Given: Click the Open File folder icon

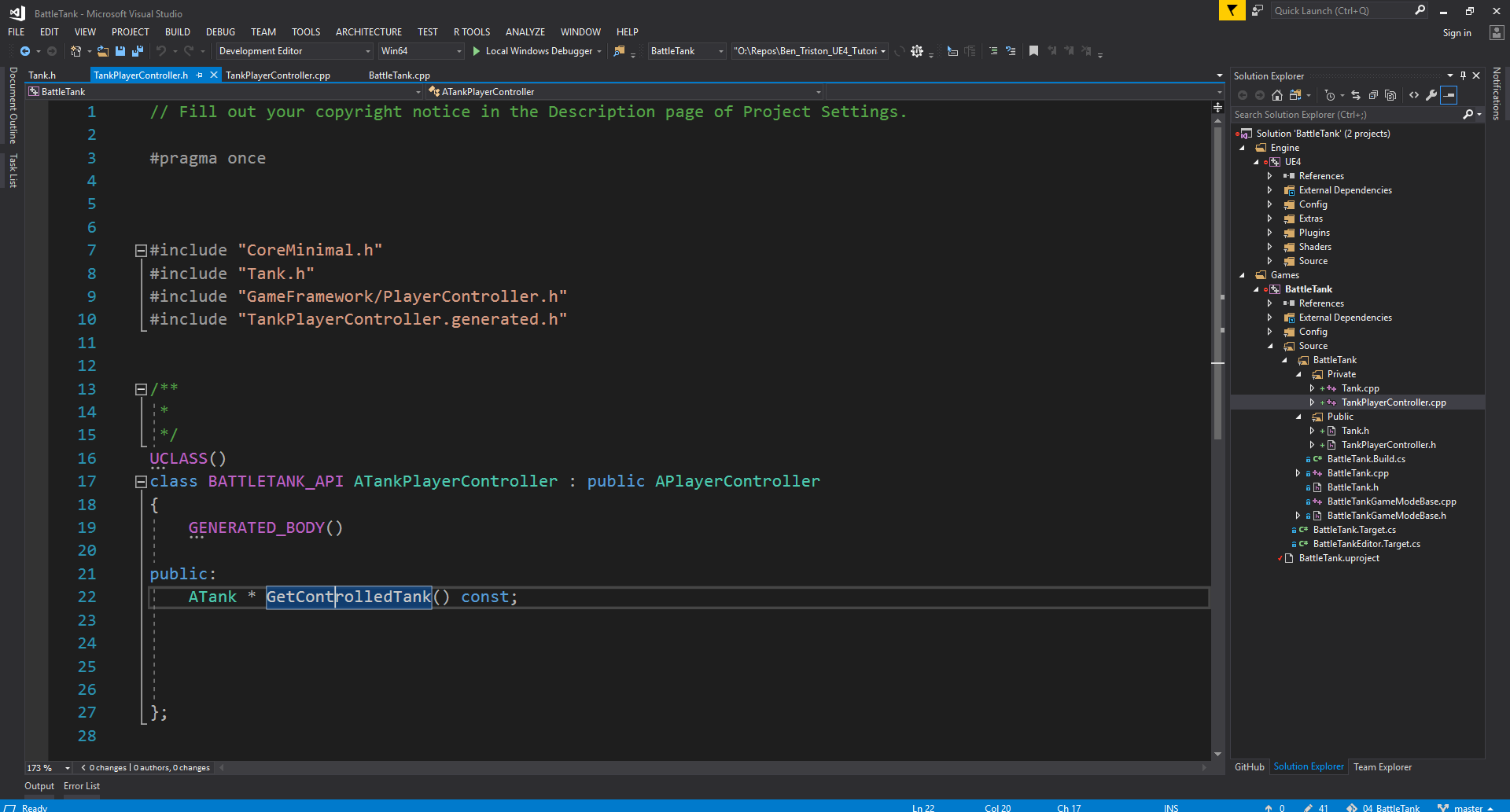Looking at the screenshot, I should tap(104, 51).
